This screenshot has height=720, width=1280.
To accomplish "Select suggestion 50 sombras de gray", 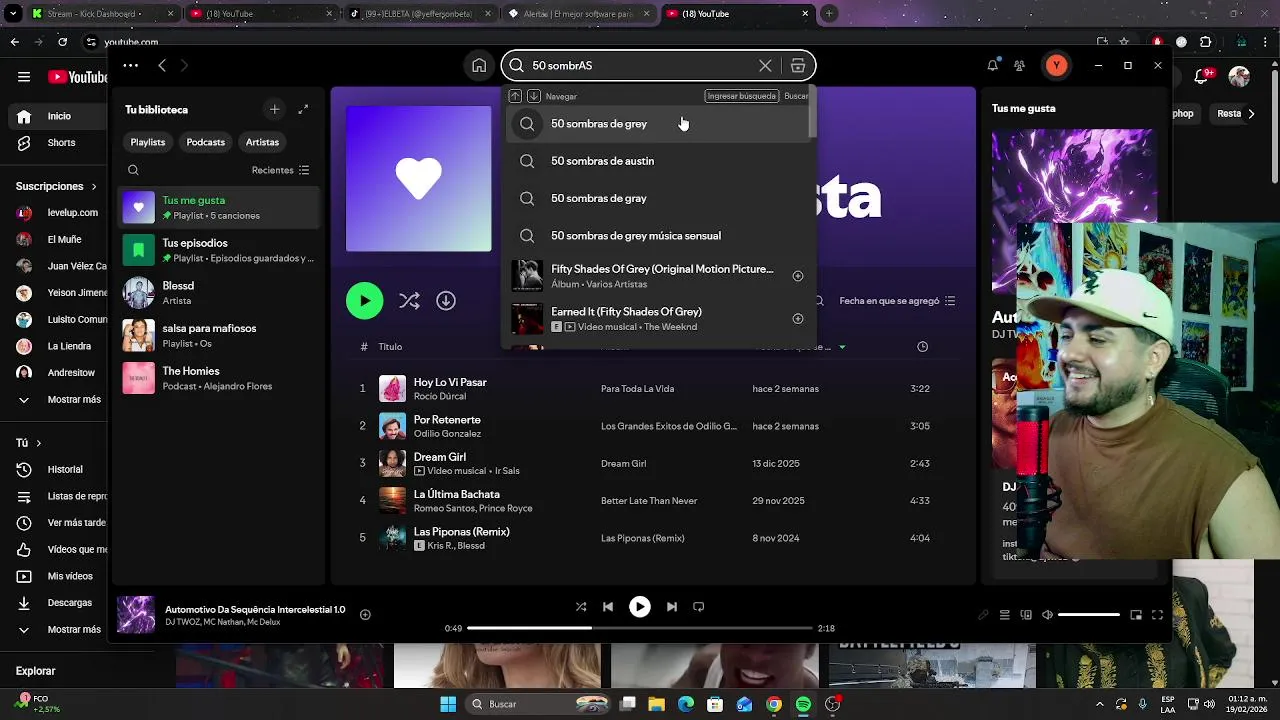I will coord(658,198).
